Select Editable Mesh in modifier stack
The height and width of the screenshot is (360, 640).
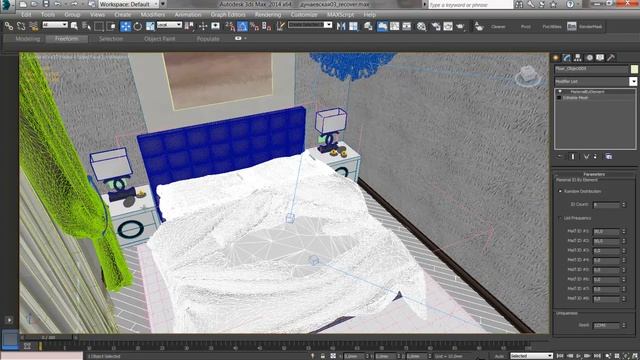coord(576,98)
